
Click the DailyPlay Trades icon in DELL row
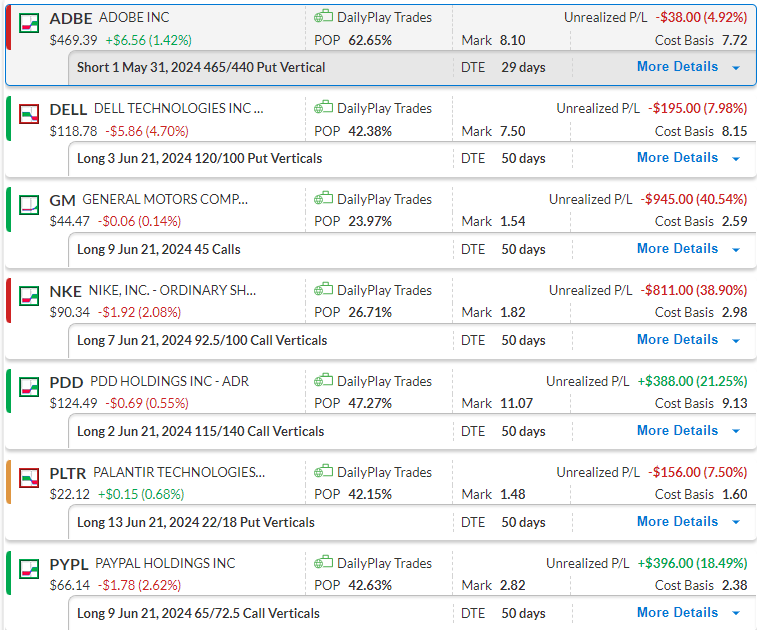[x=323, y=107]
